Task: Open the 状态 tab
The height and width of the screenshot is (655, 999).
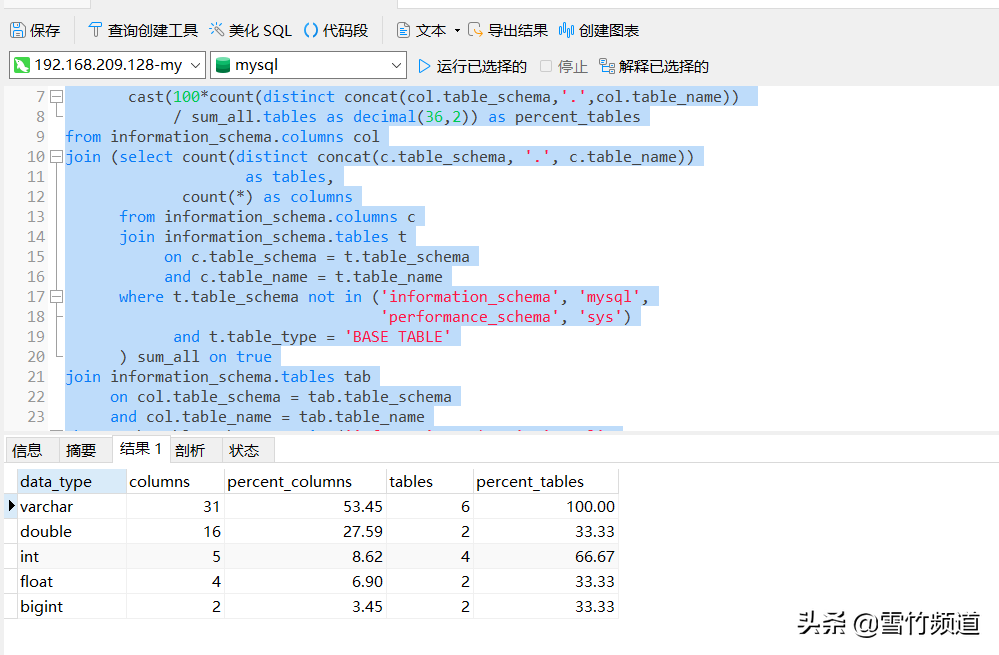Action: coord(244,450)
